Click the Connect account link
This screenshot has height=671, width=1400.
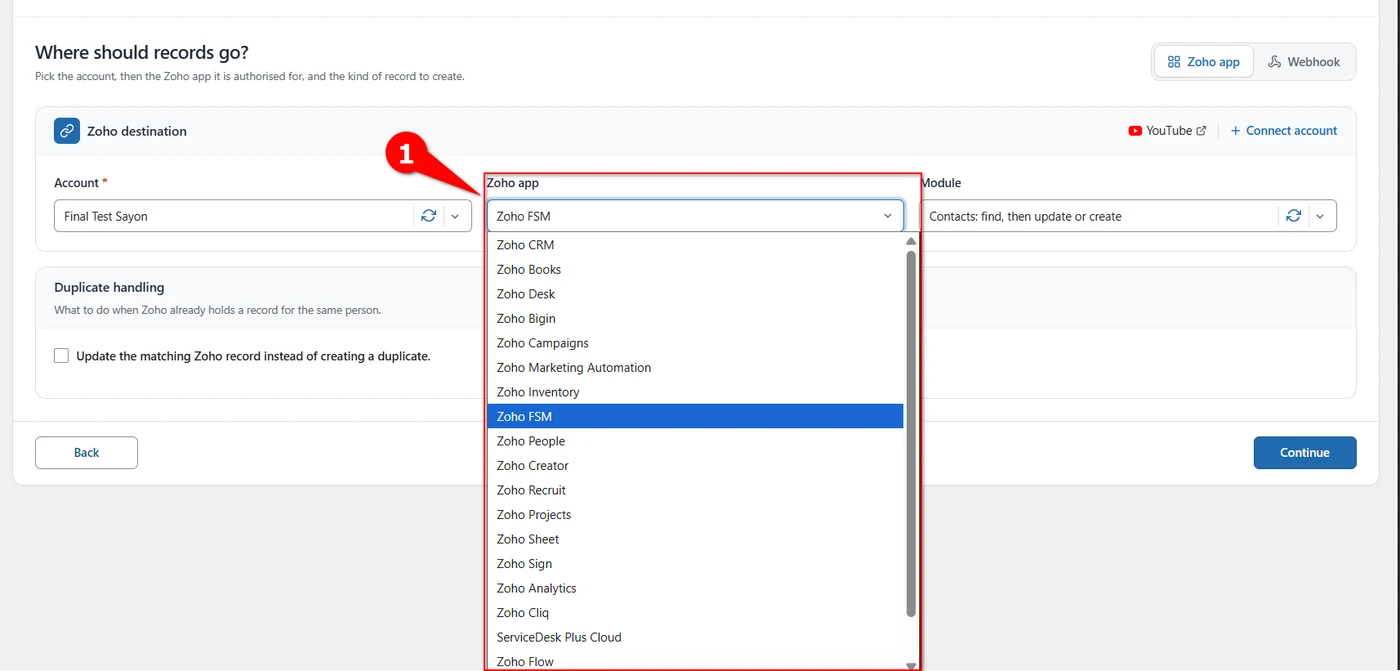1284,131
